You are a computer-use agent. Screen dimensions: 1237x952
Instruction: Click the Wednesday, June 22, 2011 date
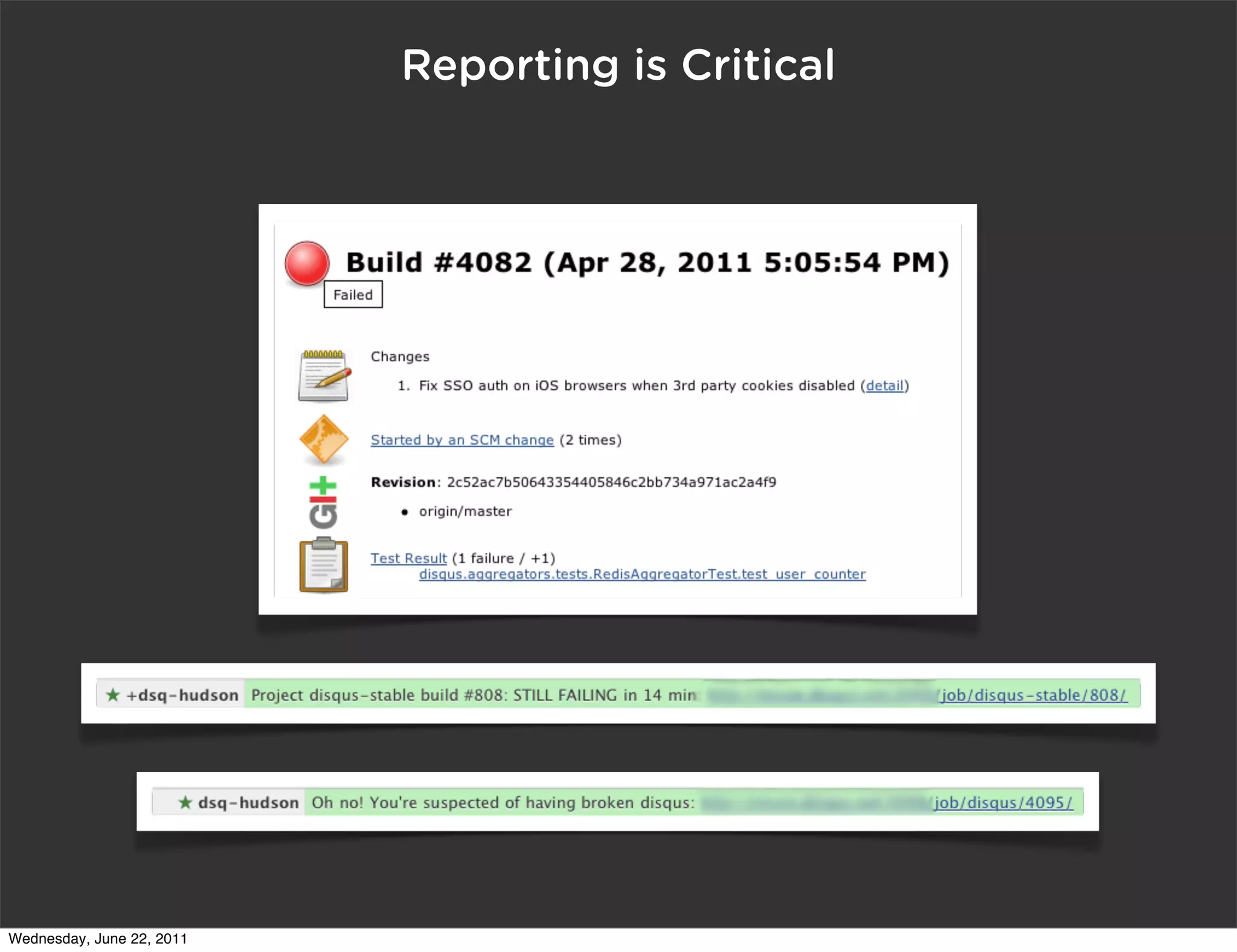point(98,939)
